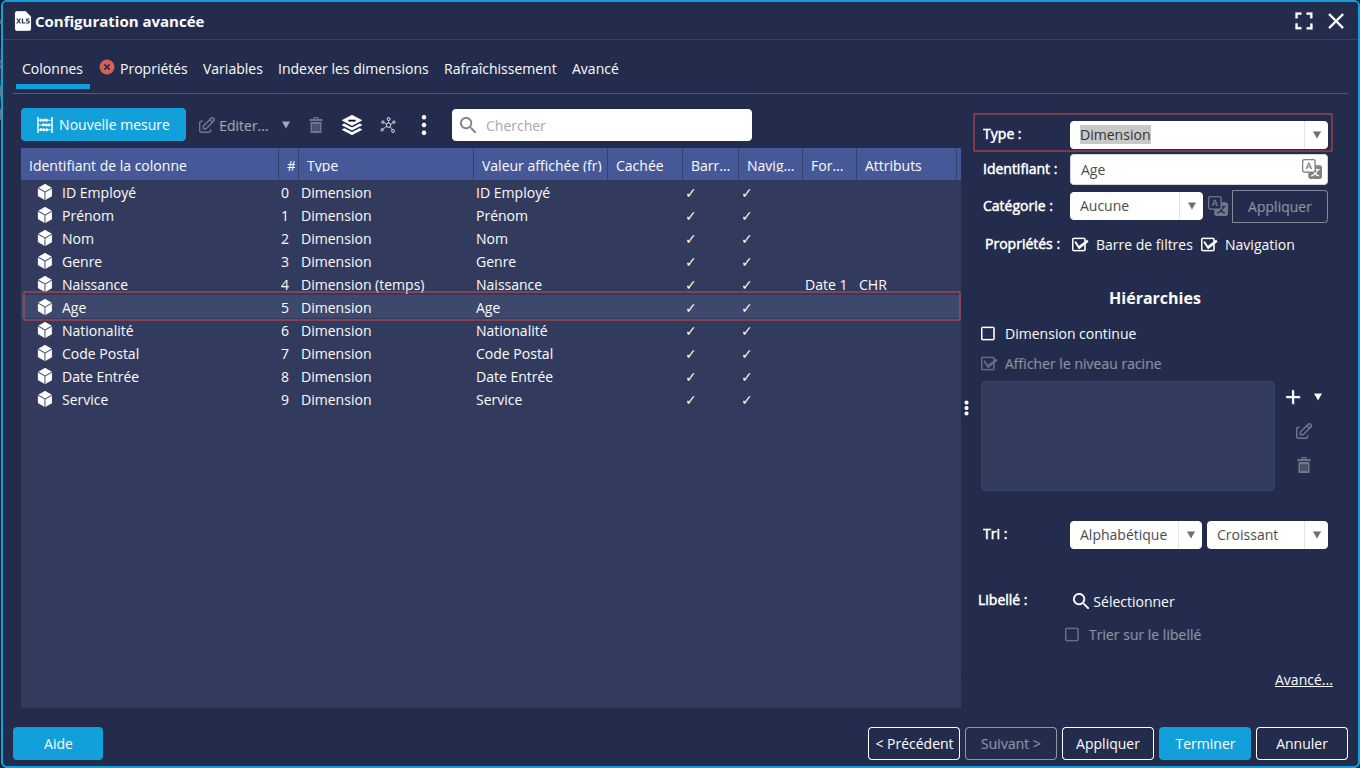
Task: Uncheck the Barre de filtres checkbox
Action: tap(1080, 245)
